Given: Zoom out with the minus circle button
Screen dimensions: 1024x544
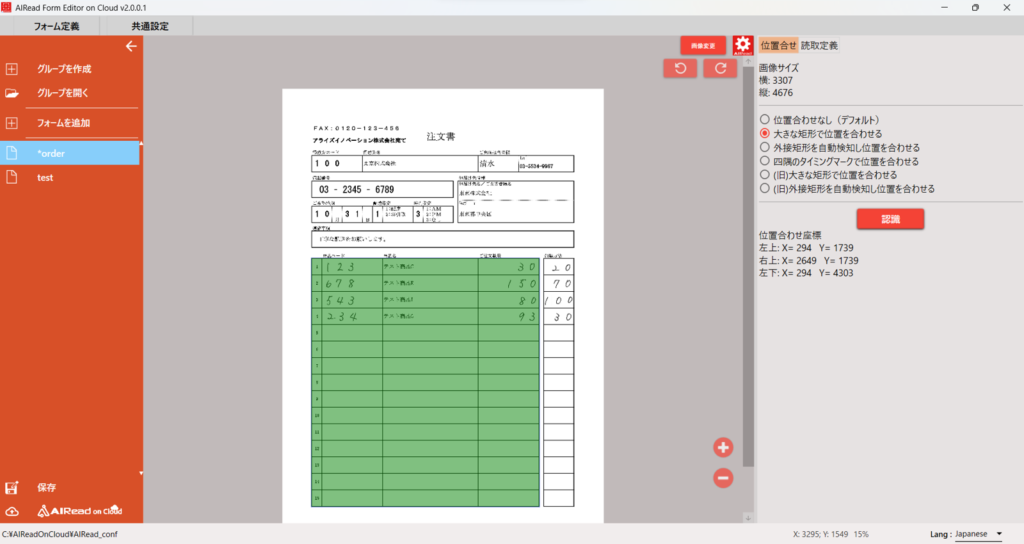Looking at the screenshot, I should pyautogui.click(x=724, y=478).
